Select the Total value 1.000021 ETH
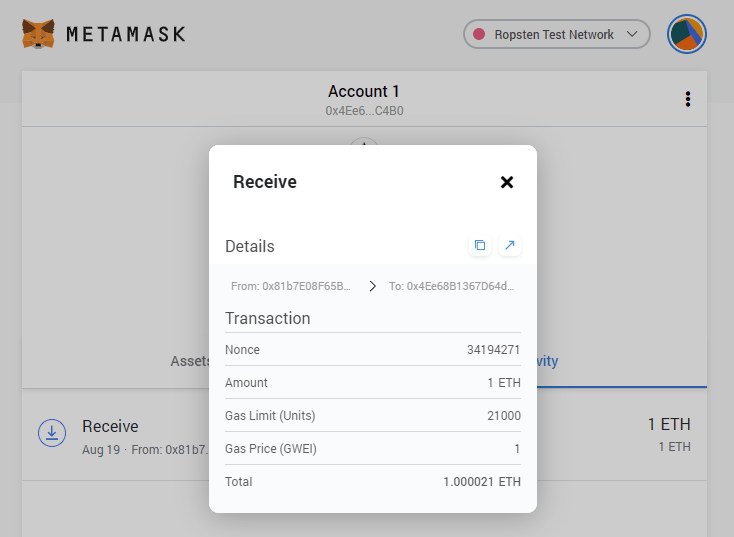Image resolution: width=734 pixels, height=537 pixels. click(x=482, y=482)
